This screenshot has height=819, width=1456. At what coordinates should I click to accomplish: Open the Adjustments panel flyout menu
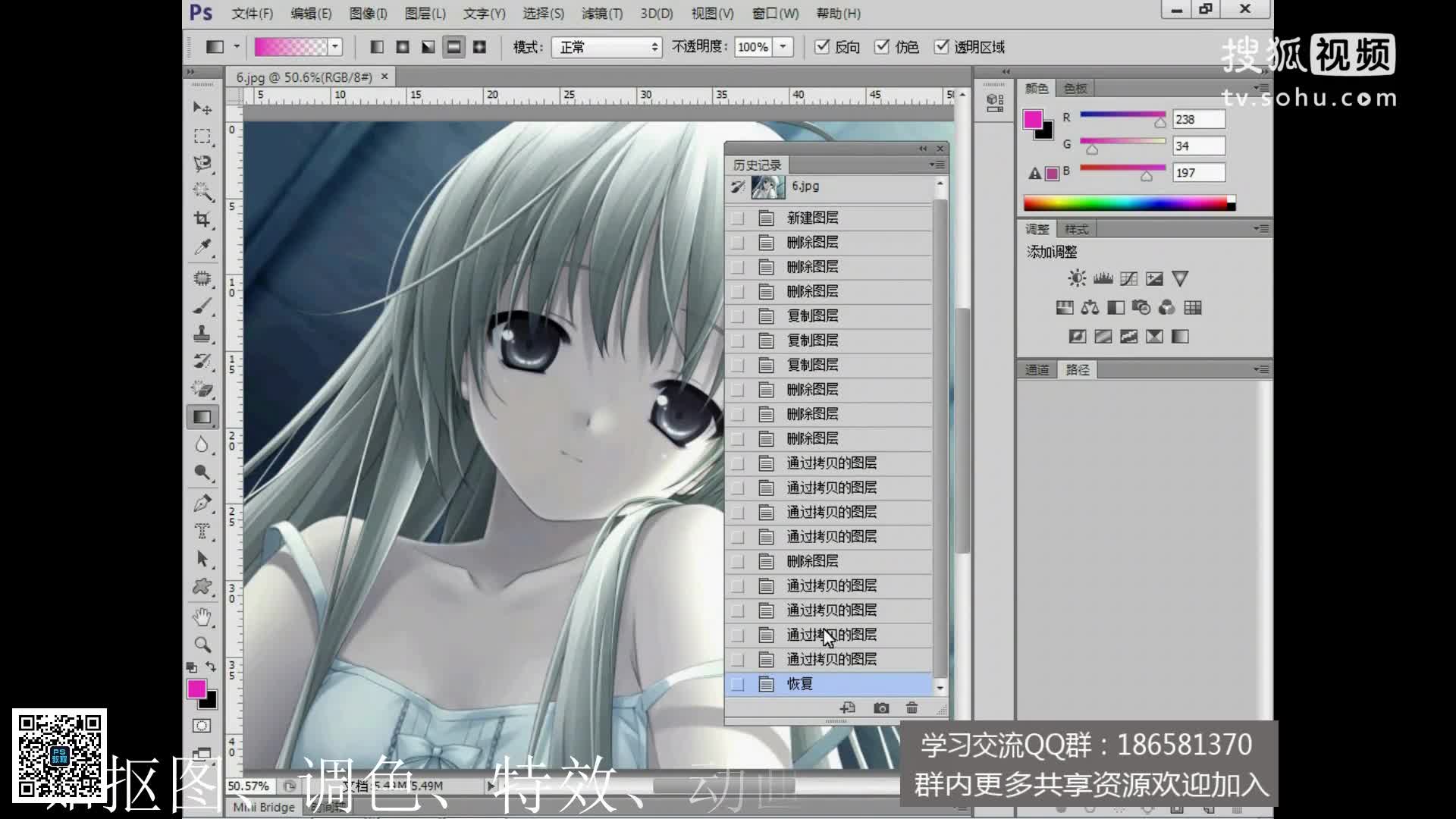[1260, 228]
